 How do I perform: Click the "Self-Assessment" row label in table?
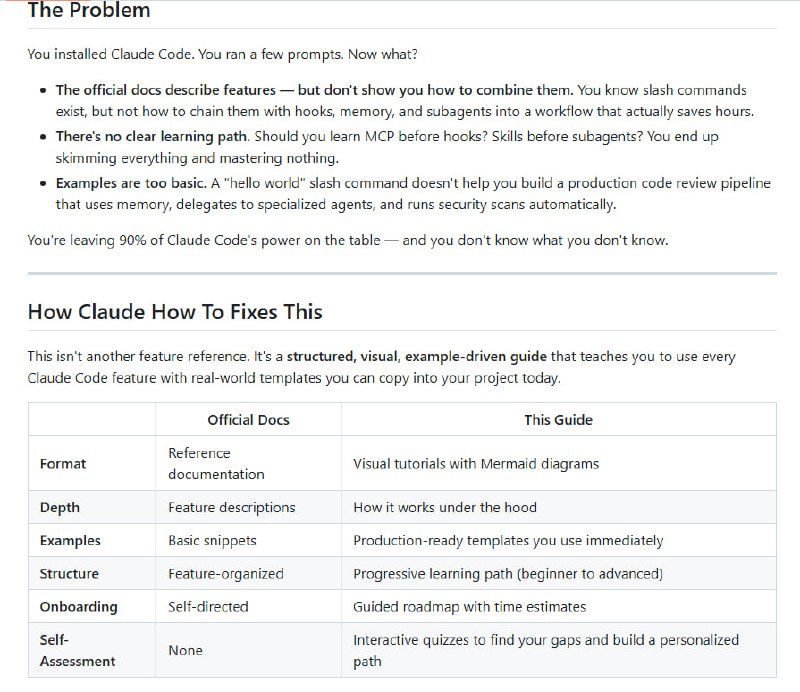(x=77, y=650)
